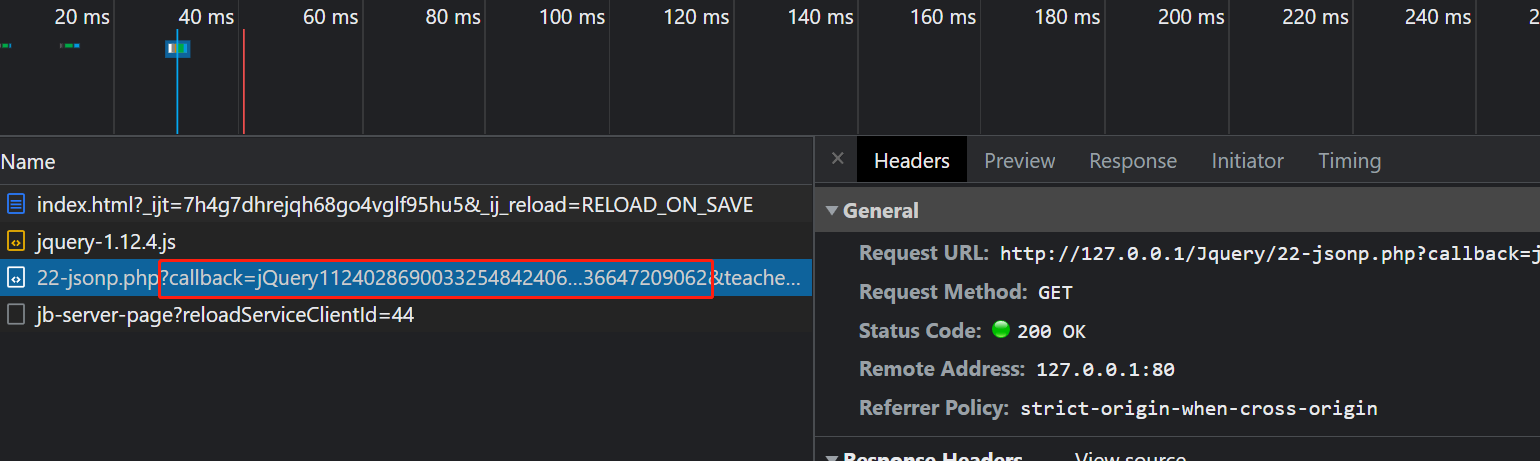Click the jquery-1.12.4.js script file icon
This screenshot has width=1540, height=461.
[15, 241]
